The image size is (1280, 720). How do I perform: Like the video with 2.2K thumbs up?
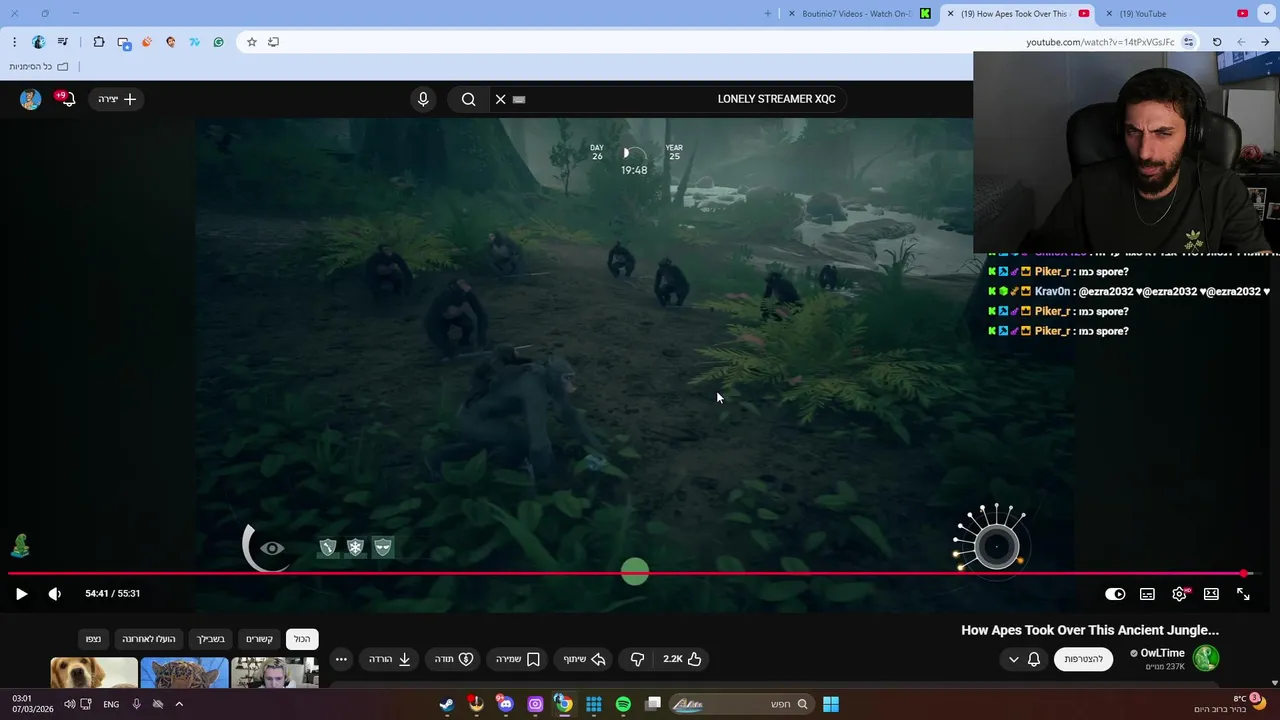pos(682,659)
